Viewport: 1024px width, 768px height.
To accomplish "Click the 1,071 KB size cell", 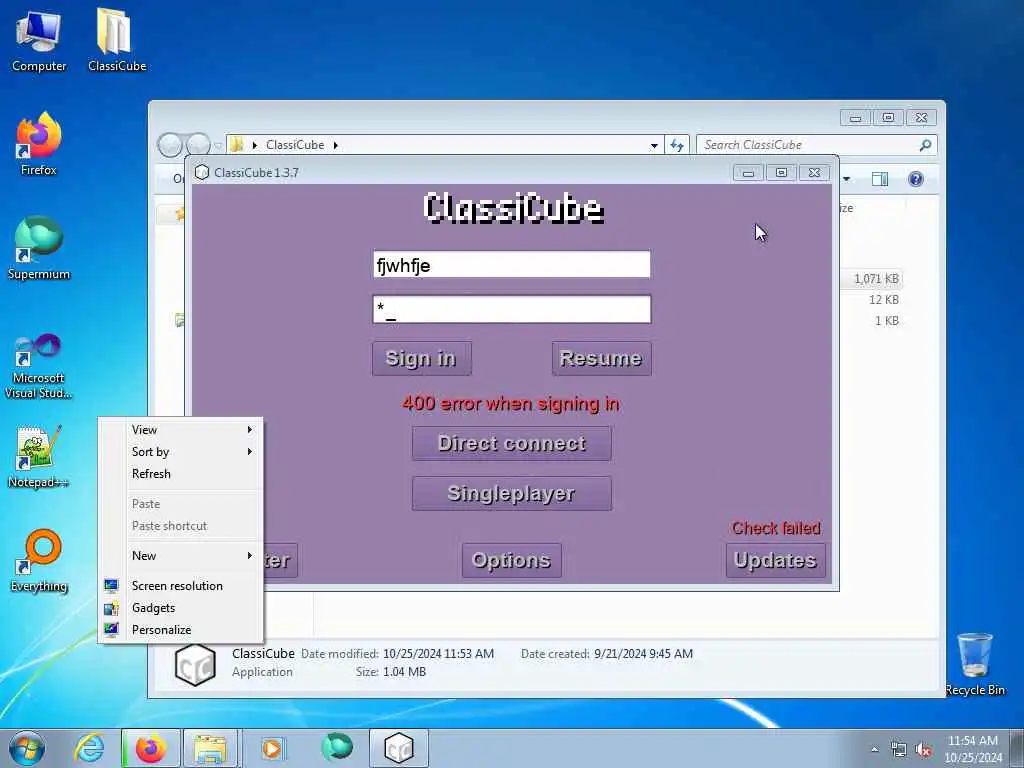I will 876,279.
